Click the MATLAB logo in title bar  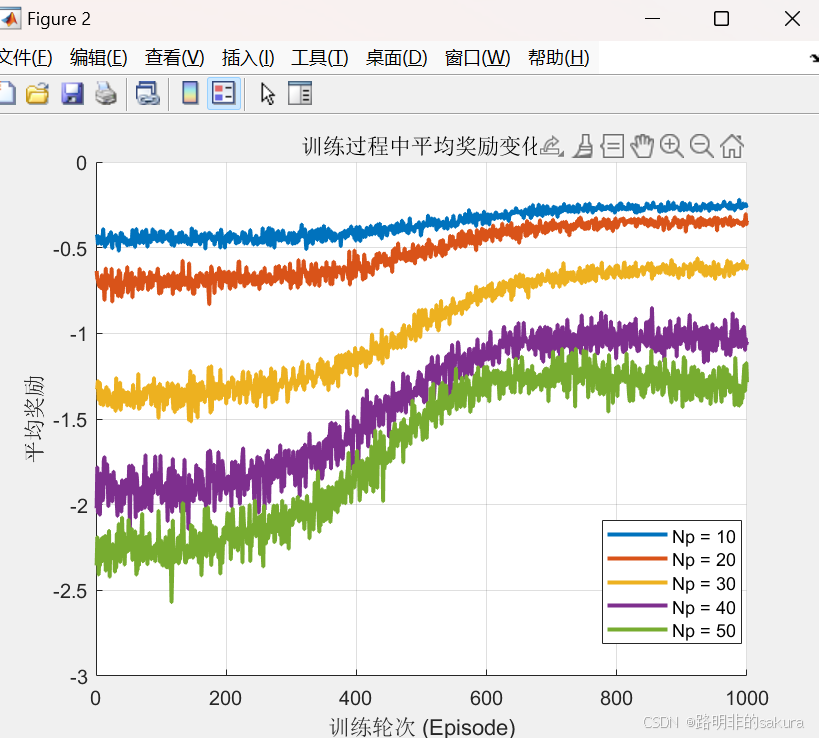(x=9, y=19)
